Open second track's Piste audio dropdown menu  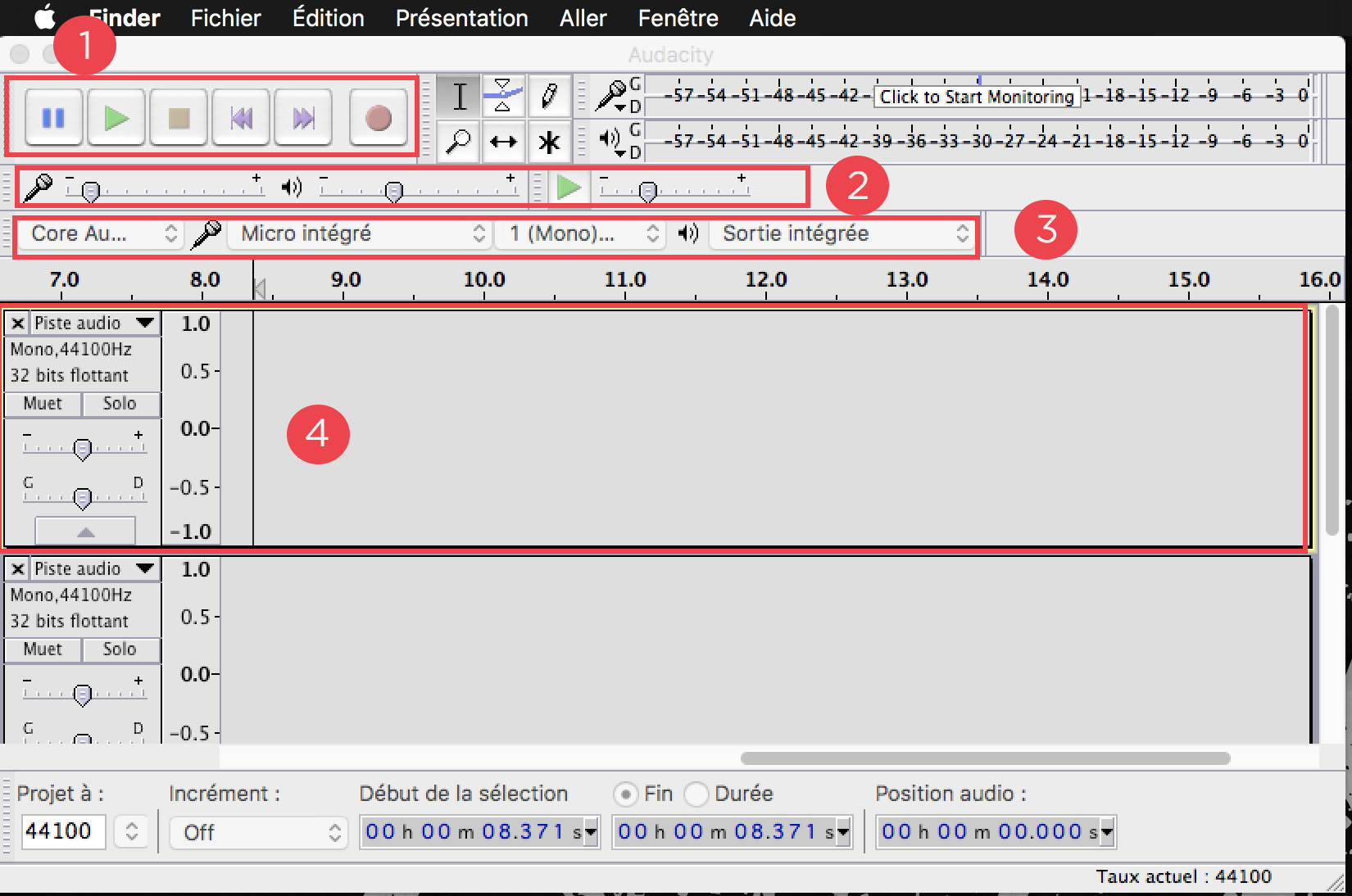[x=94, y=569]
